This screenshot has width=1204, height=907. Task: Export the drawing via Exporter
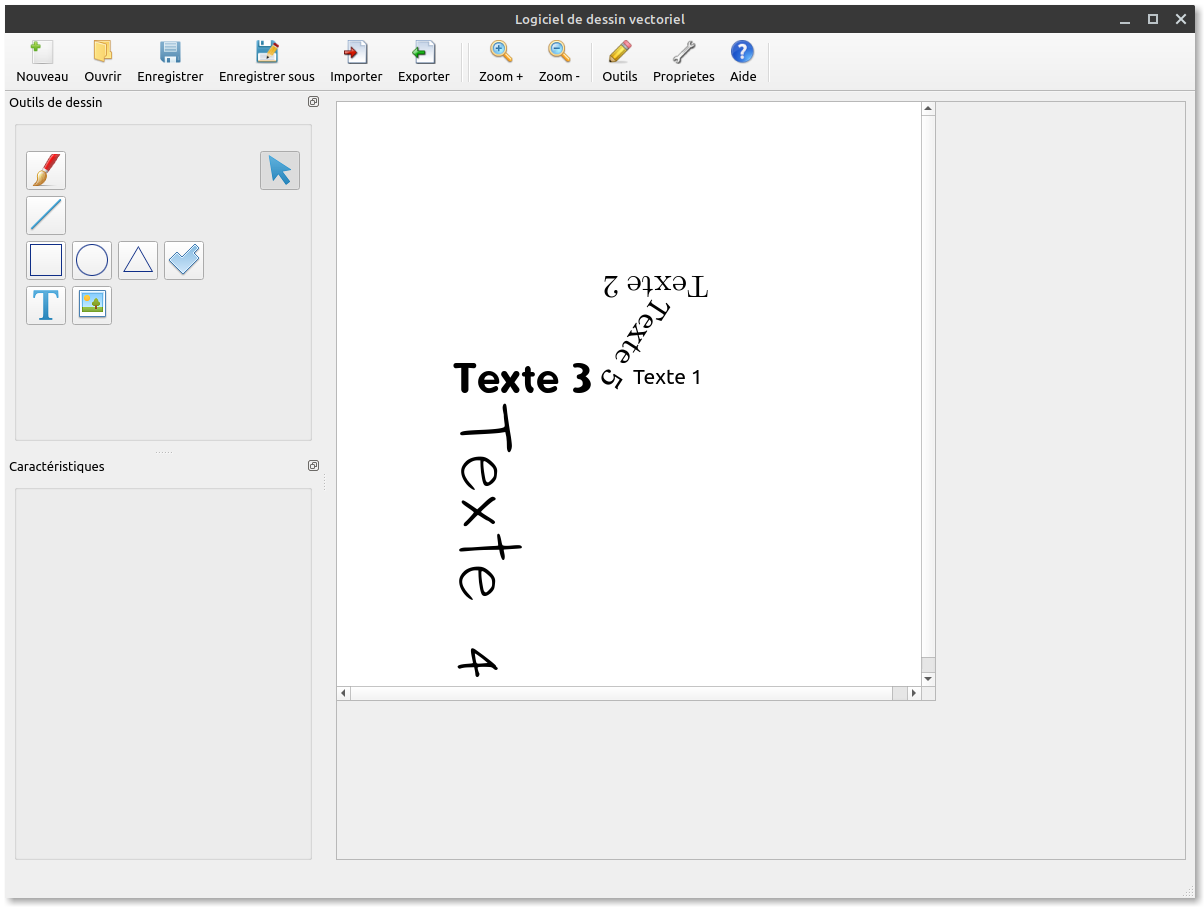[423, 60]
